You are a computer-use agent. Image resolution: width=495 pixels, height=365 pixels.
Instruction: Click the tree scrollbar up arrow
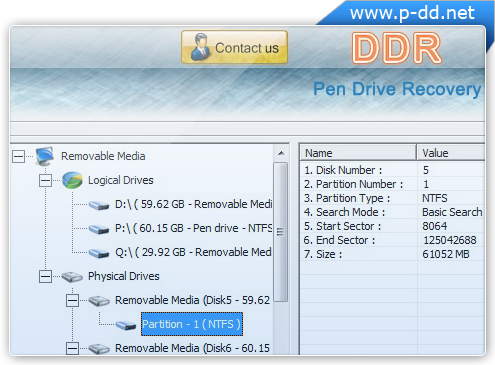tap(281, 153)
